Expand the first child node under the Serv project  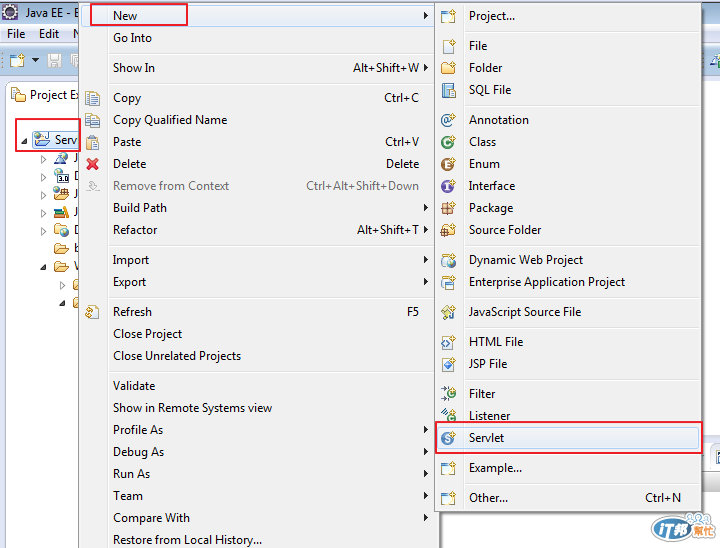(44, 159)
